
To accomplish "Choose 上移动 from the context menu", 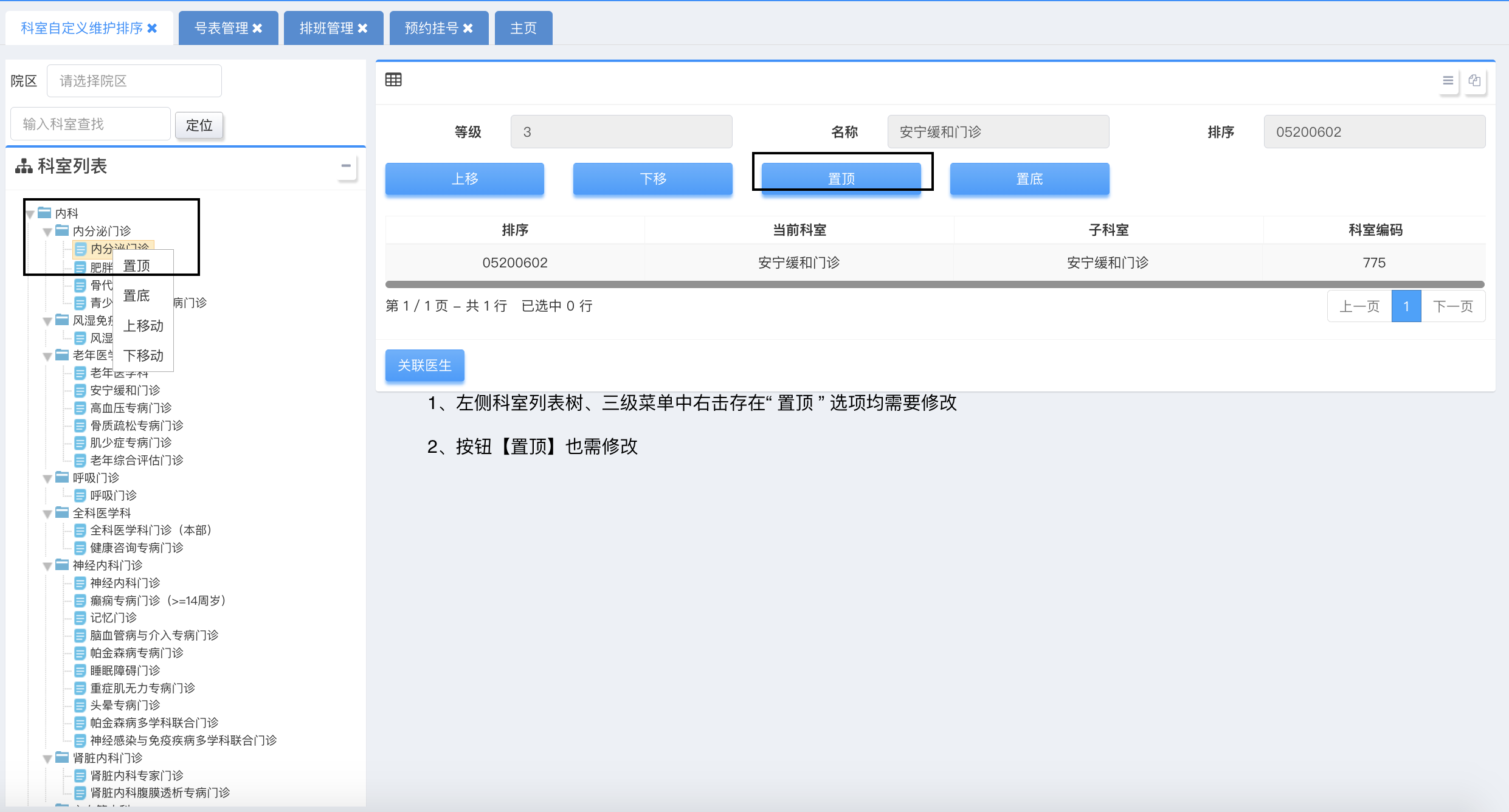I will click(143, 326).
